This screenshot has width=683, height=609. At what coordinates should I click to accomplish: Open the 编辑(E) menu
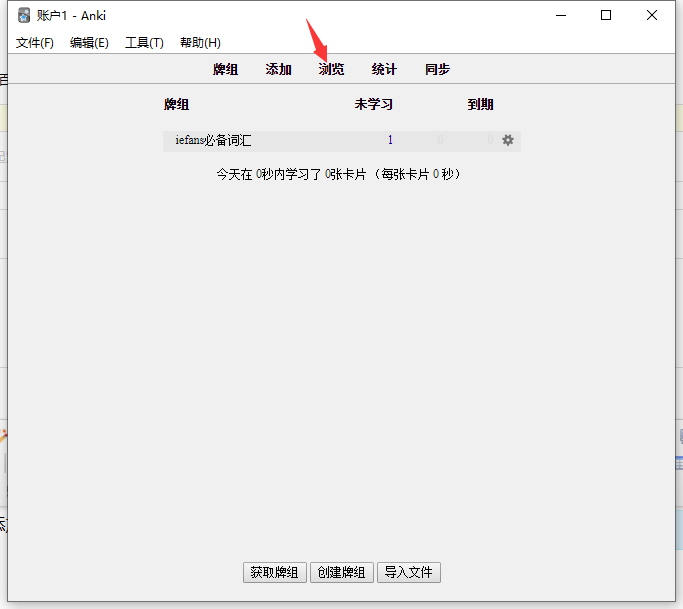click(x=89, y=43)
